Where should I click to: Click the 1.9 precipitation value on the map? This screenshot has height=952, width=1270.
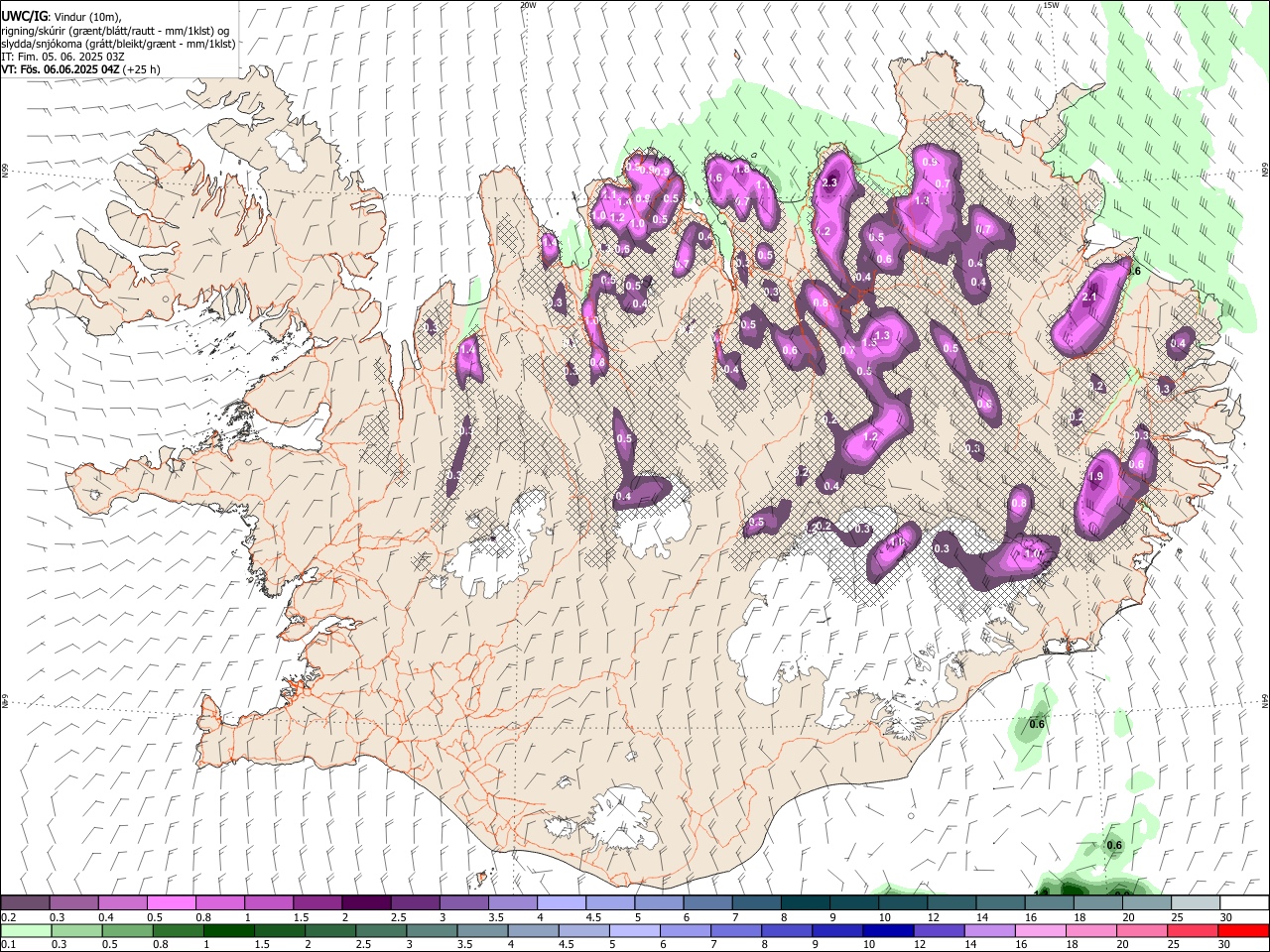[1095, 476]
